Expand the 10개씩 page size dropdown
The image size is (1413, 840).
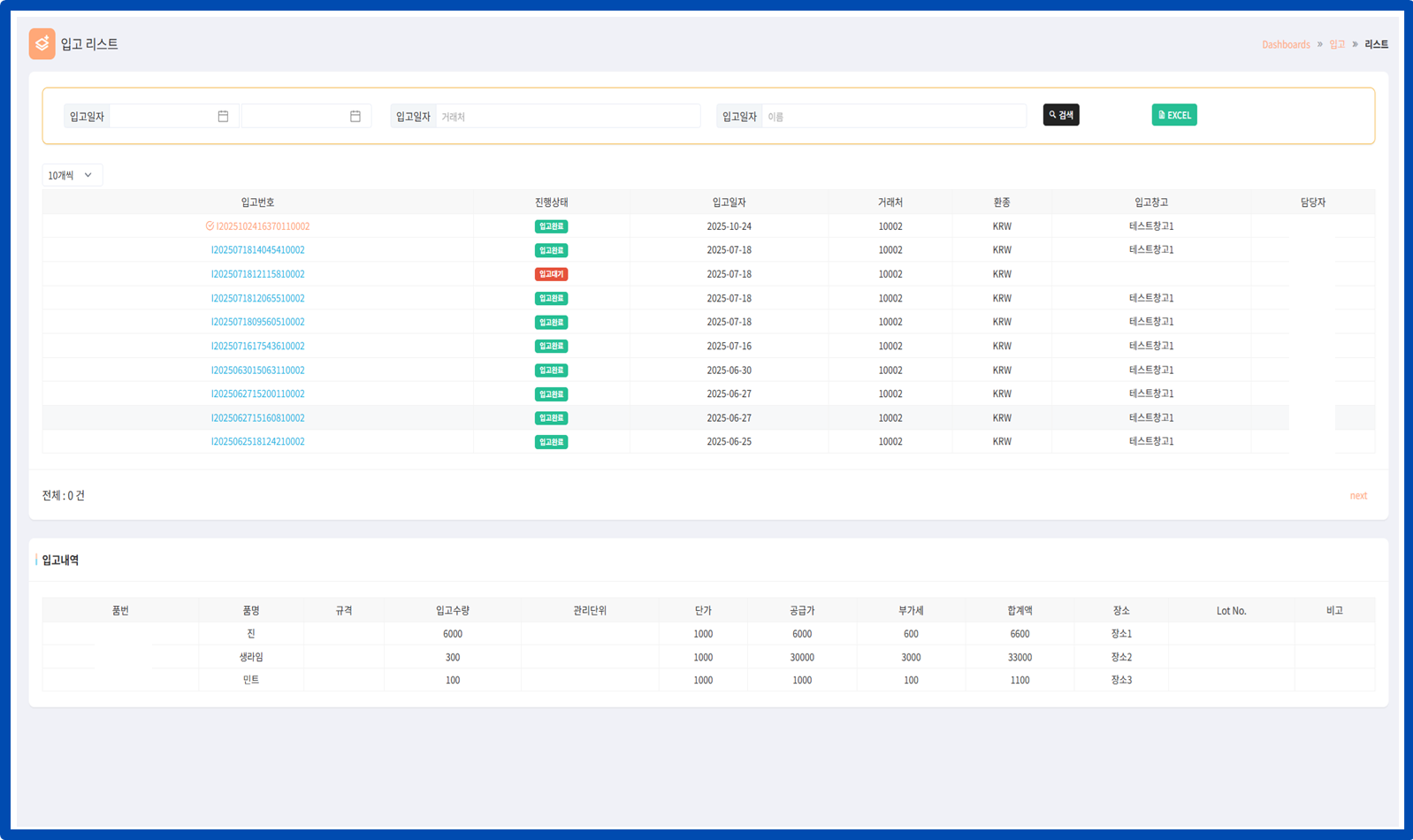[72, 175]
